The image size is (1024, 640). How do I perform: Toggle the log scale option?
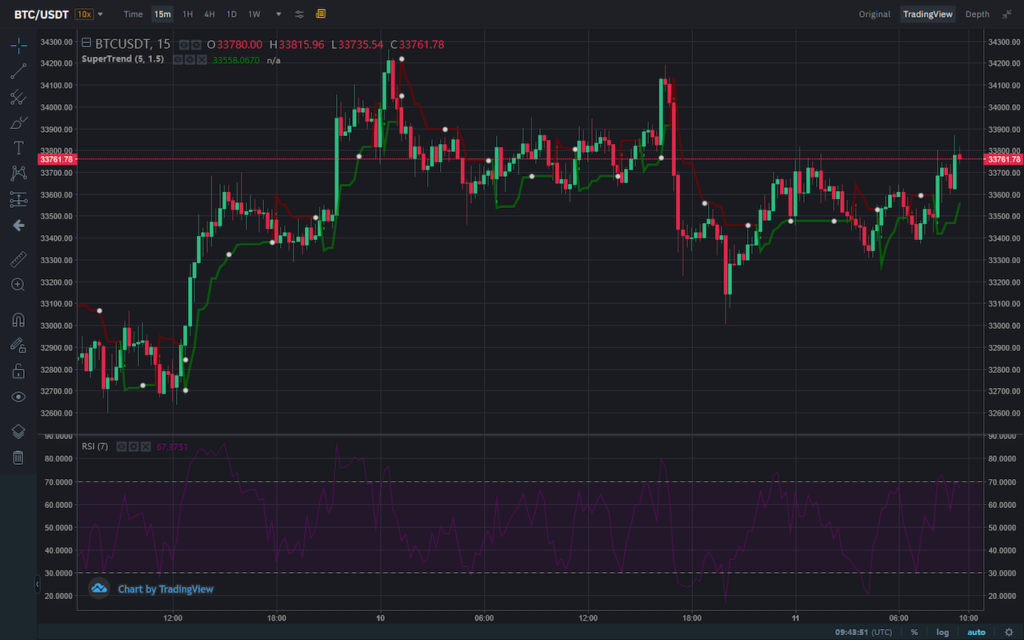[x=942, y=632]
